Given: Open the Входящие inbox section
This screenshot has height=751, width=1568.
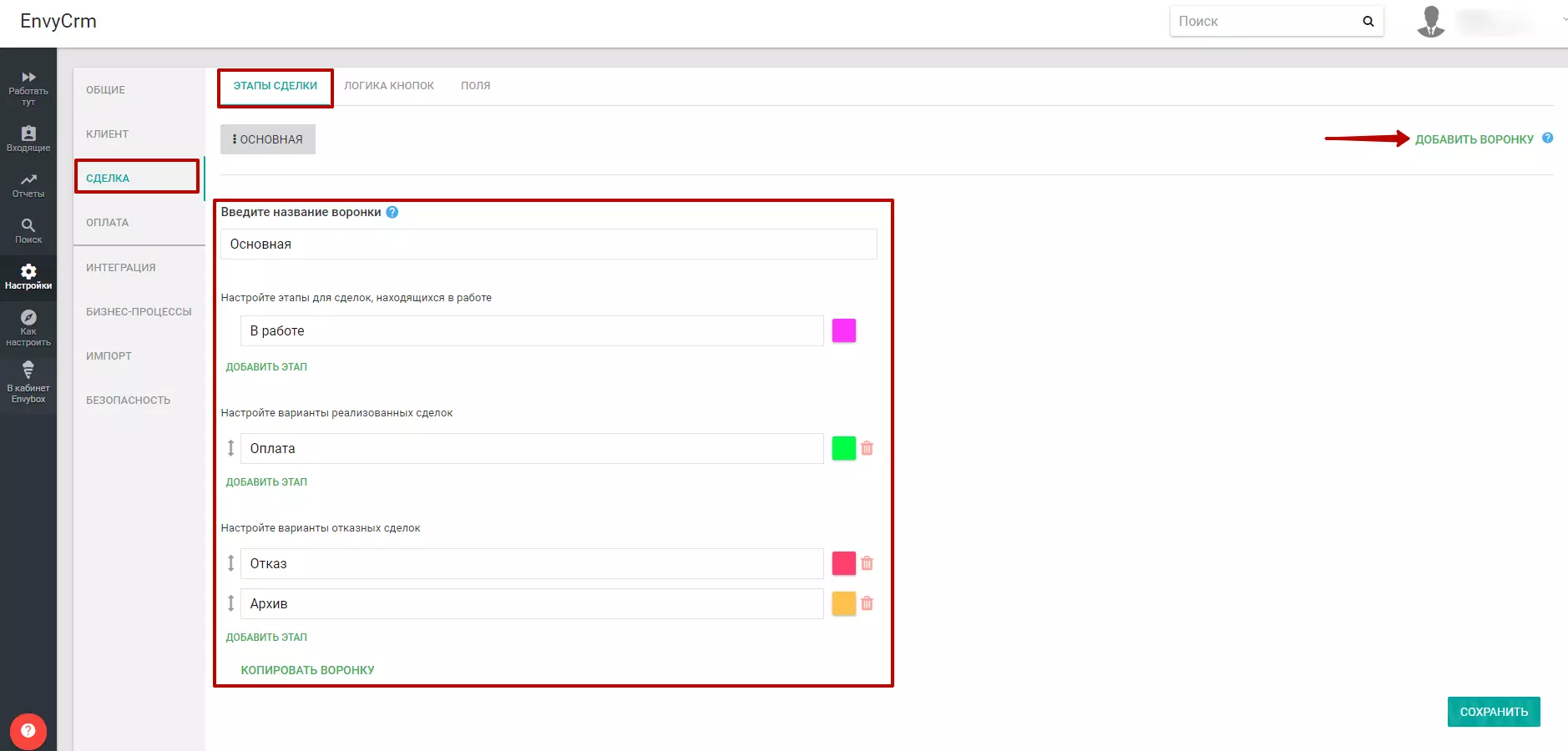Looking at the screenshot, I should click(x=28, y=139).
